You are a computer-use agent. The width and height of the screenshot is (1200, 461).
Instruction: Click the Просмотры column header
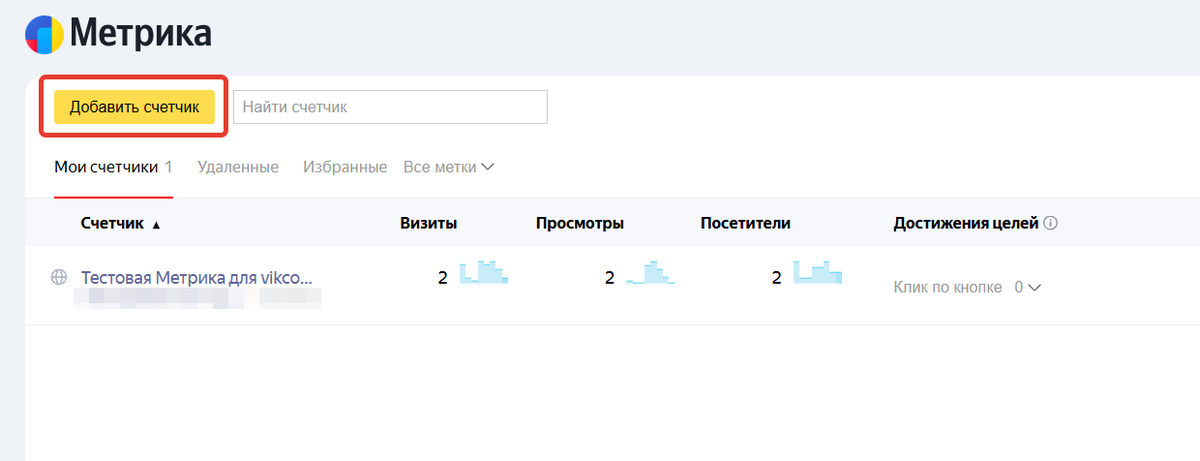tap(580, 224)
